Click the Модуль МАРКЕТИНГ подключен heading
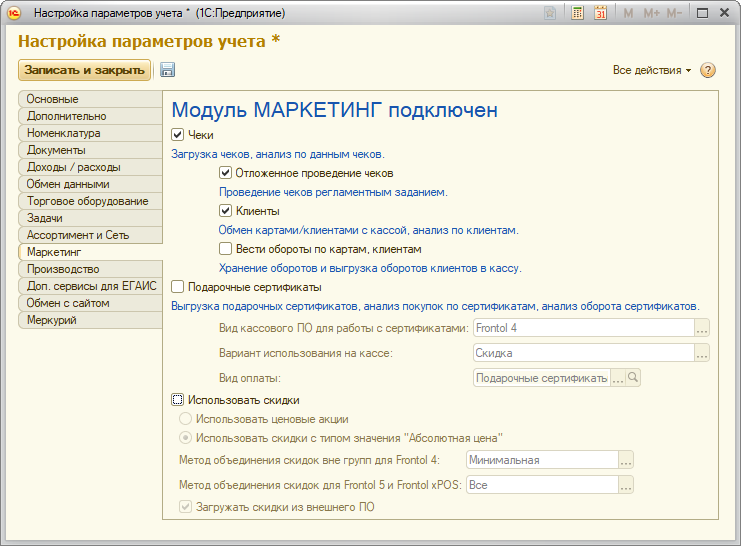The width and height of the screenshot is (741, 546). coord(335,110)
